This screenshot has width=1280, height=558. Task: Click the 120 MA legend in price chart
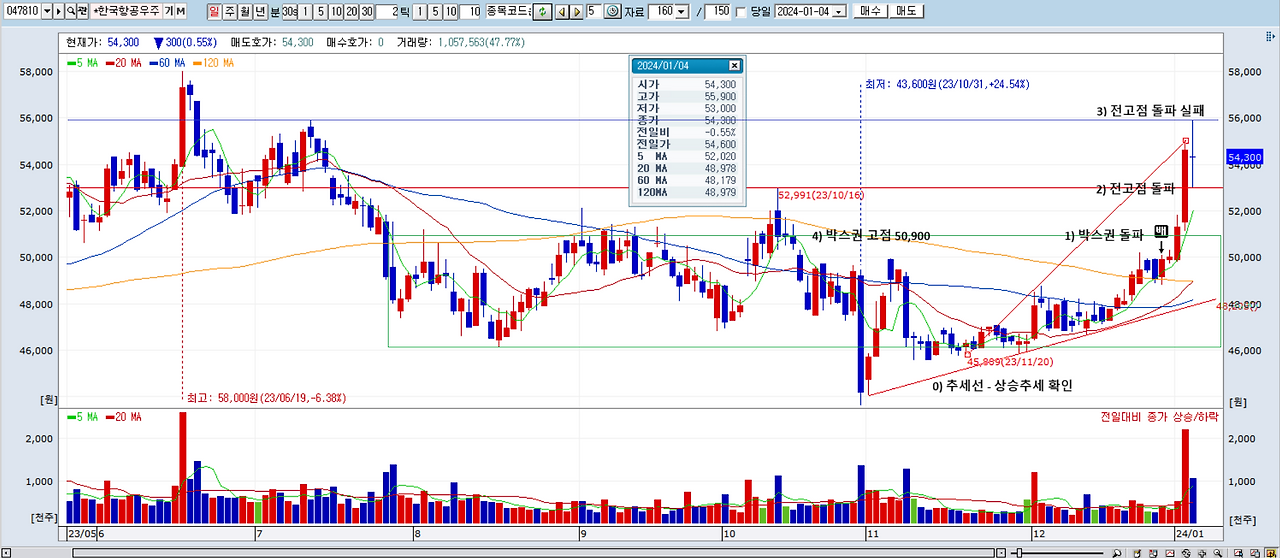tap(212, 63)
